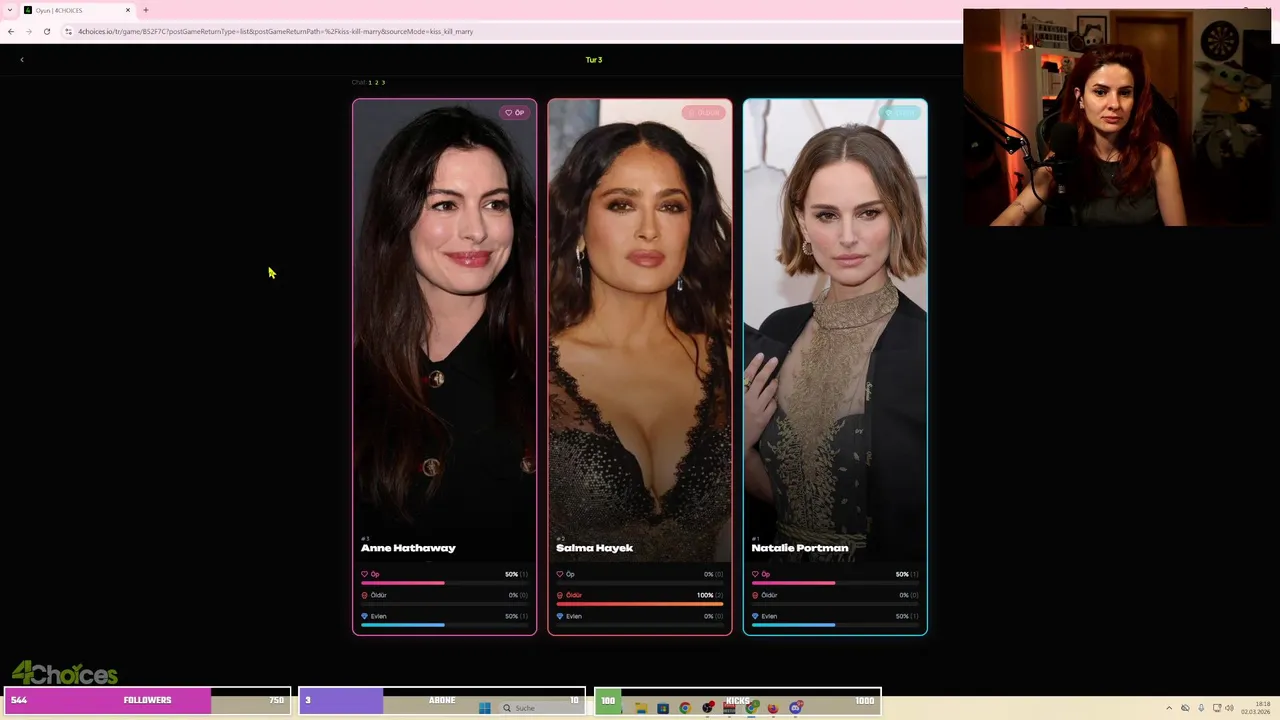Open Google Chrome from the taskbar
The width and height of the screenshot is (1280, 720).
[685, 708]
